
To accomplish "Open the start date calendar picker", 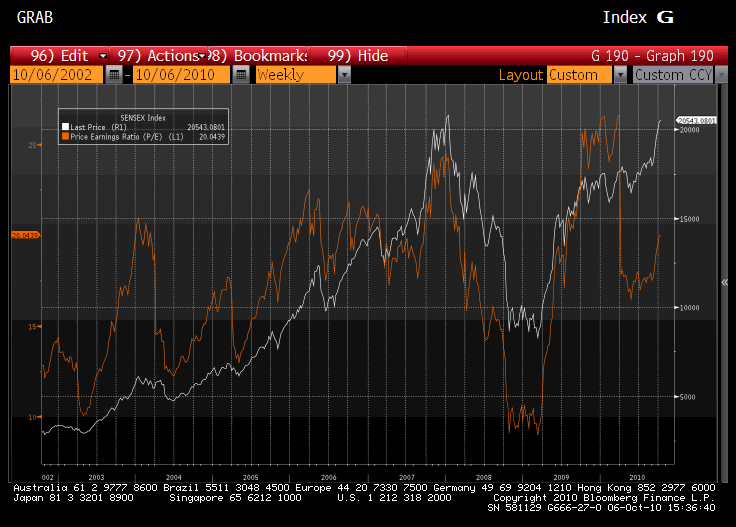I will [114, 75].
